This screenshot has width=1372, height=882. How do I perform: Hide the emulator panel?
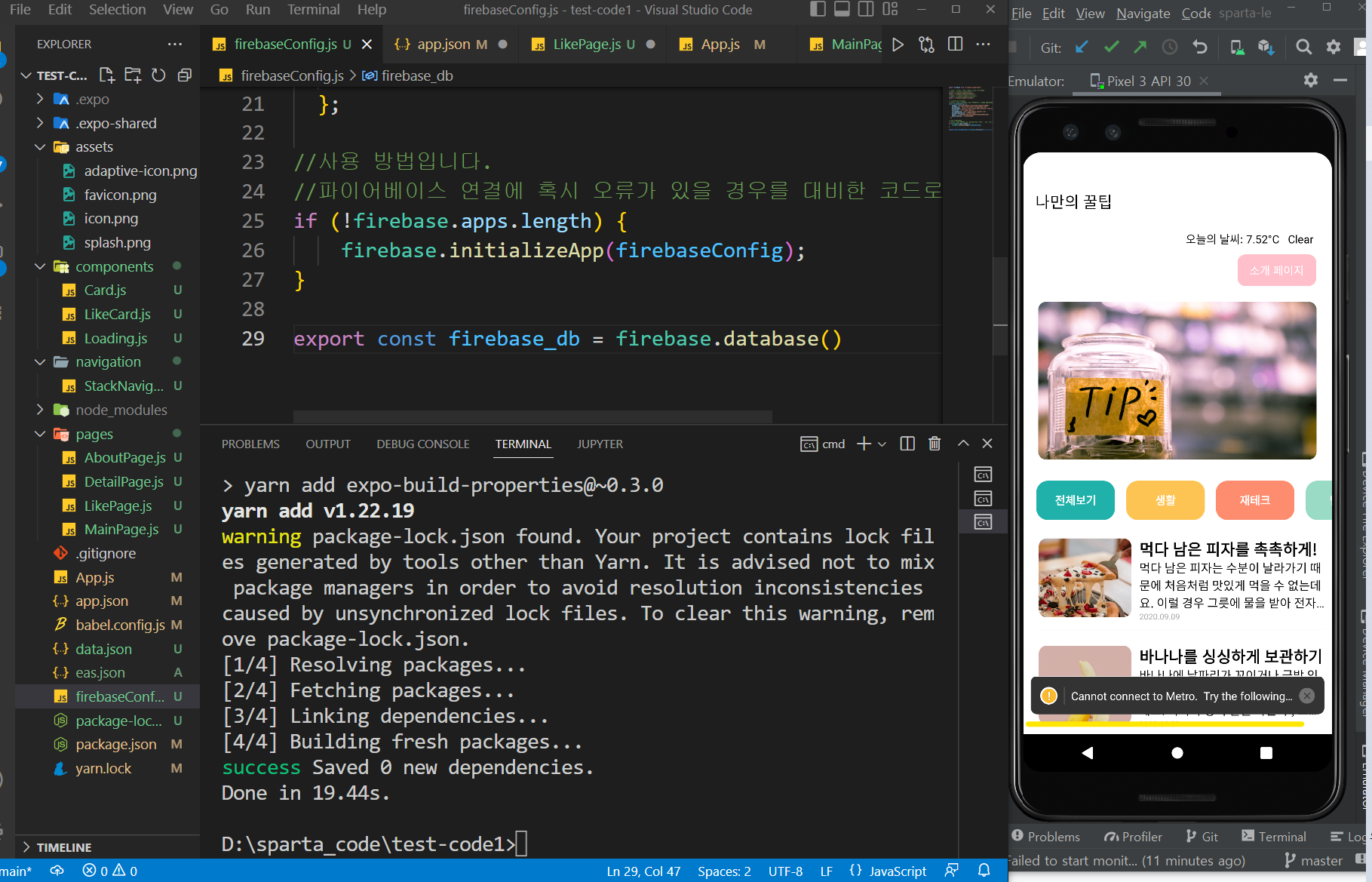coord(1340,80)
